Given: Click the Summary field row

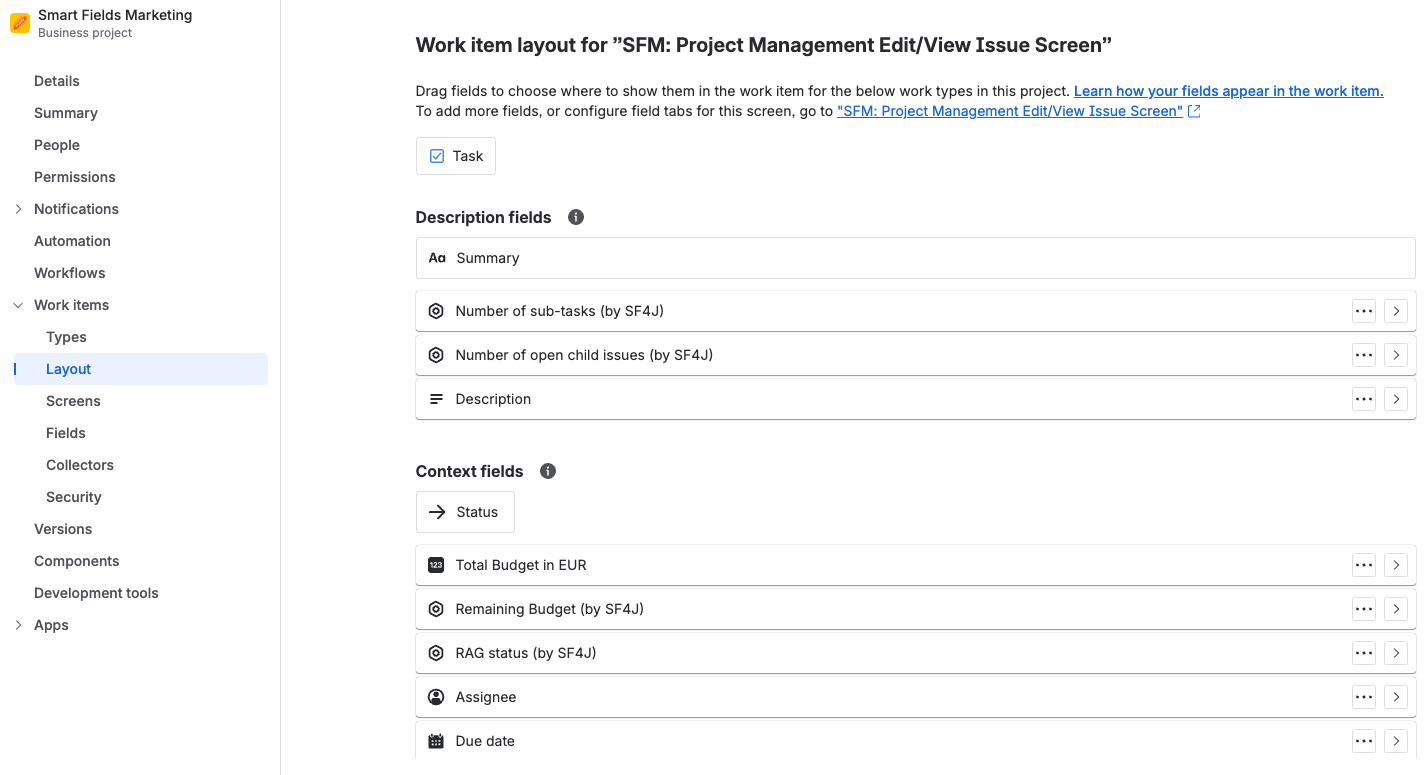Looking at the screenshot, I should point(914,258).
